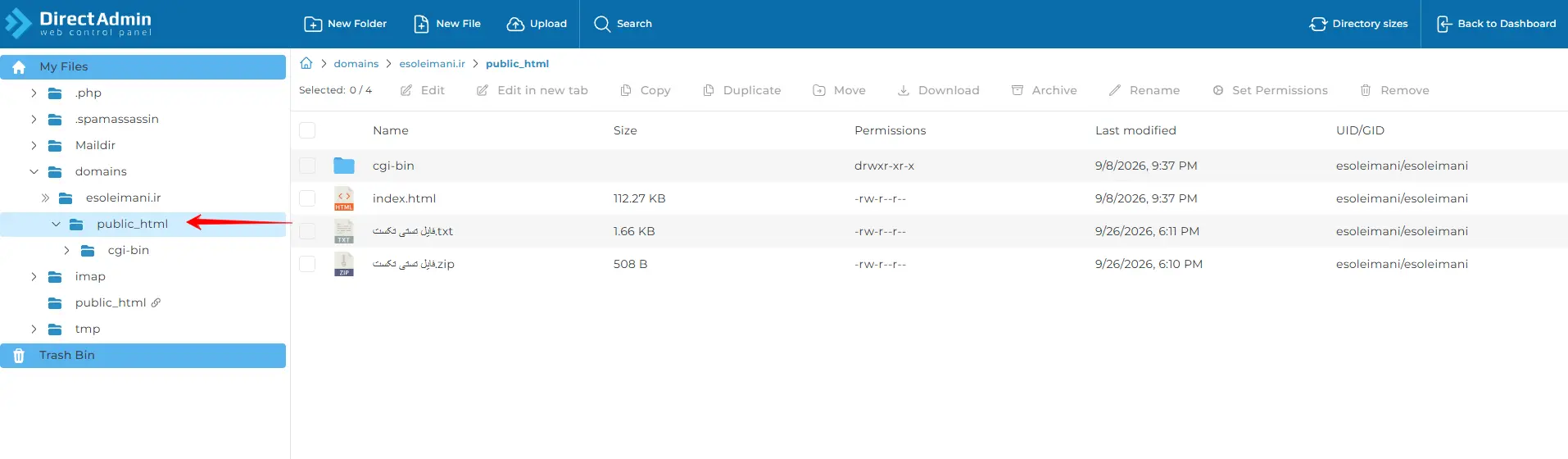
Task: Collapse the domains folder tree
Action: click(34, 171)
